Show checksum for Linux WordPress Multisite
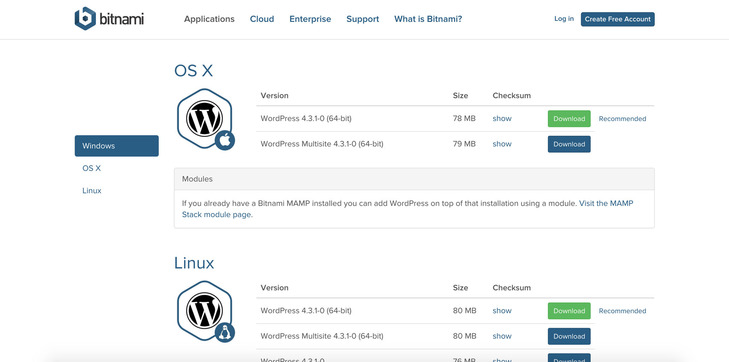Screen dimensions: 729x362 click(x=502, y=336)
